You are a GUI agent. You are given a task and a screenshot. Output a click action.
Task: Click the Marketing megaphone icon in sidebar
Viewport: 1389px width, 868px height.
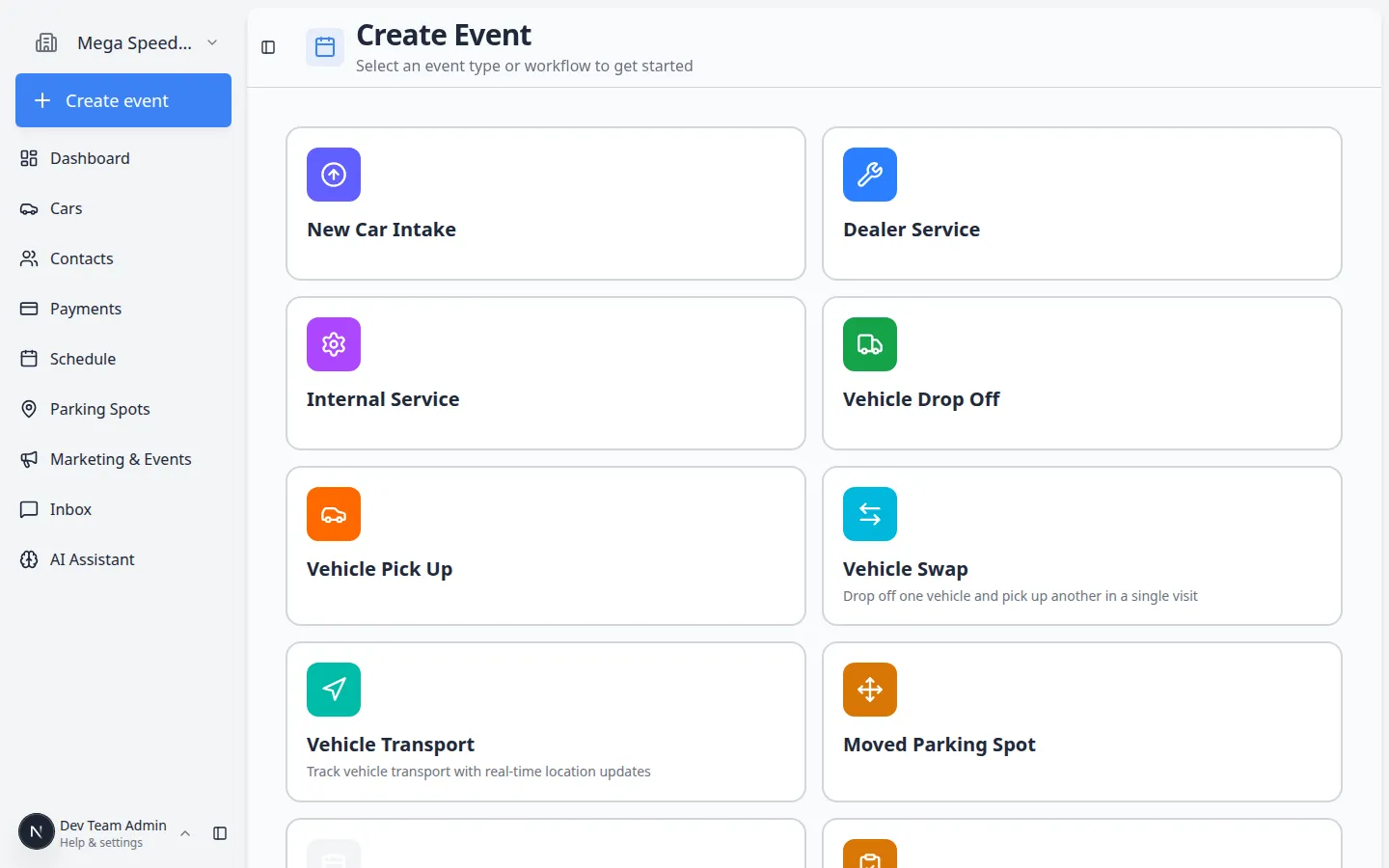(x=29, y=459)
